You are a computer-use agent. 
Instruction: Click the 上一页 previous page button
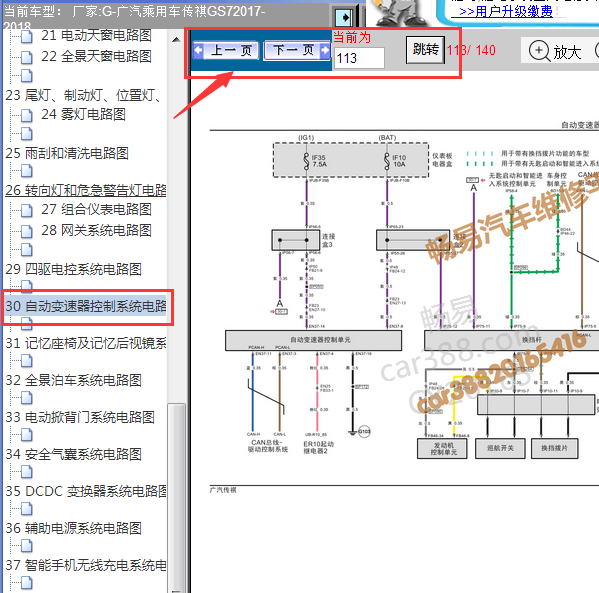(x=226, y=50)
